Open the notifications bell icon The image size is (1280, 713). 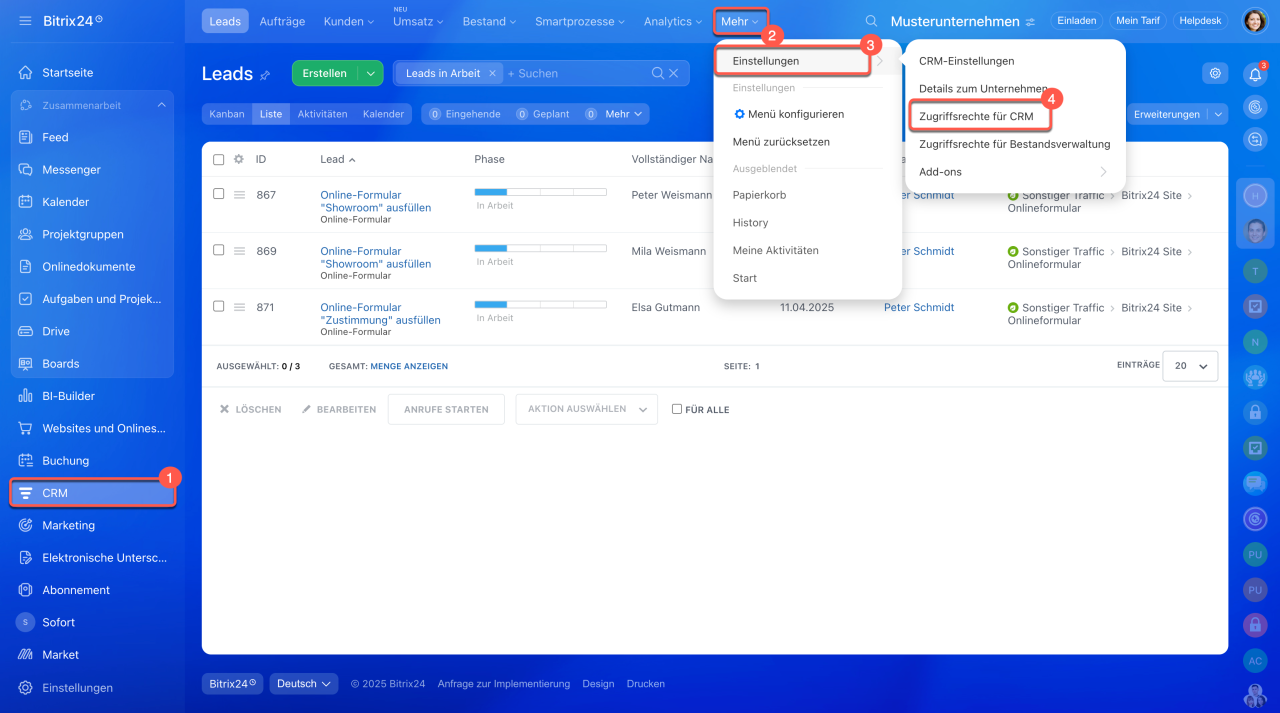click(1254, 74)
